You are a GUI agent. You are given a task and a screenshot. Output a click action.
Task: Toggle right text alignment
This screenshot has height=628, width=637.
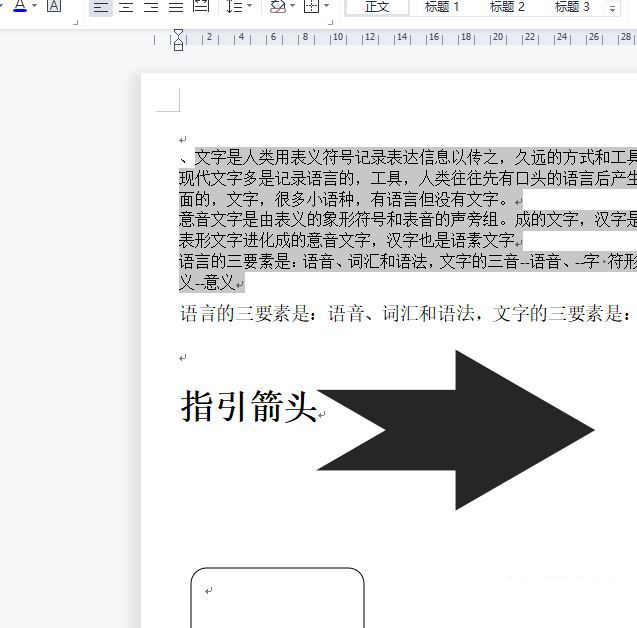coord(151,7)
